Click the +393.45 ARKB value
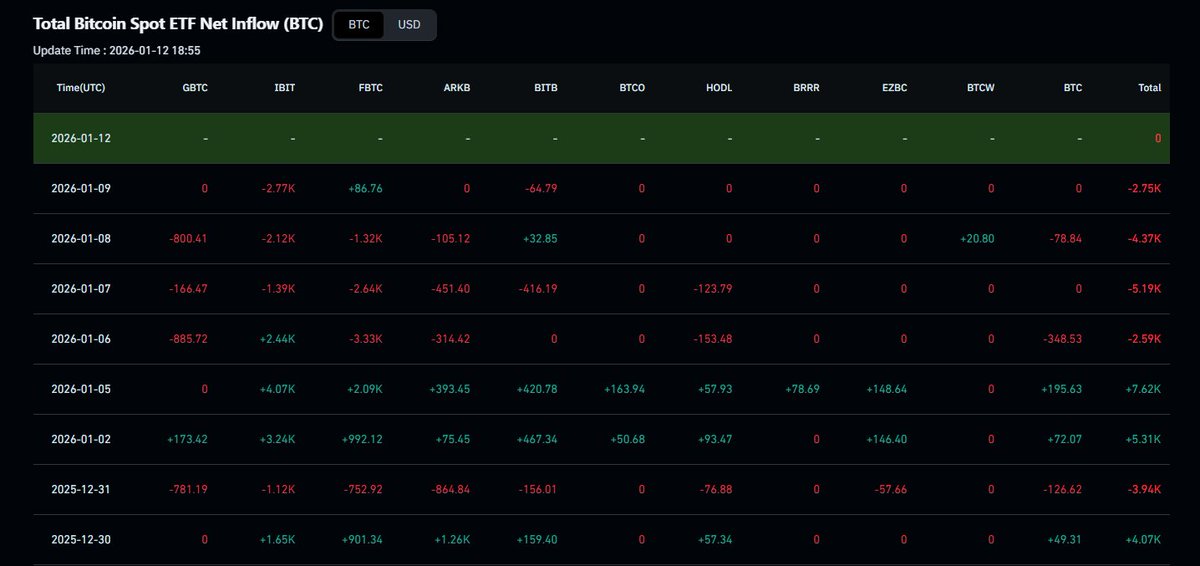Viewport: 1200px width, 566px height. click(x=450, y=389)
